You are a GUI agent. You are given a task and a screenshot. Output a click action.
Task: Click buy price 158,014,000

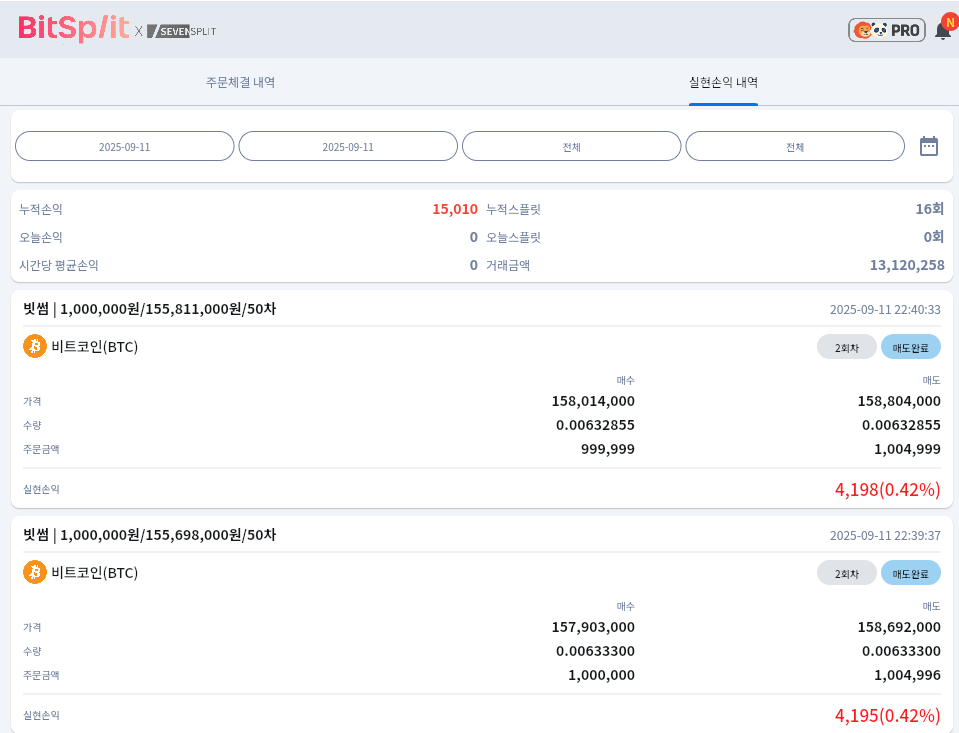(x=593, y=401)
